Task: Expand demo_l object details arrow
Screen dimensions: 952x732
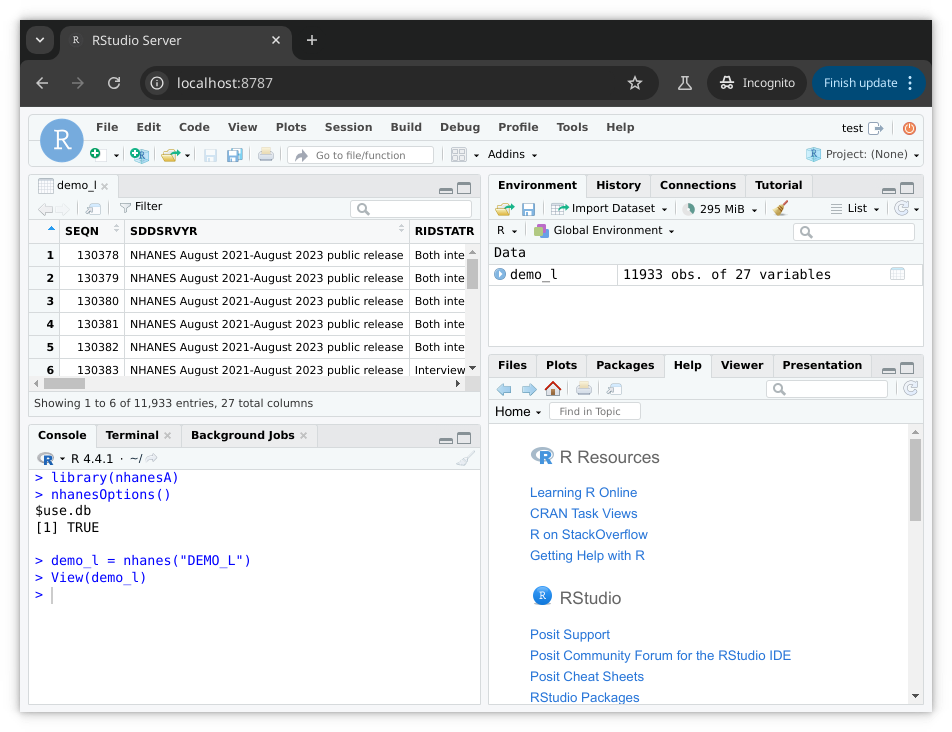Action: 500,274
